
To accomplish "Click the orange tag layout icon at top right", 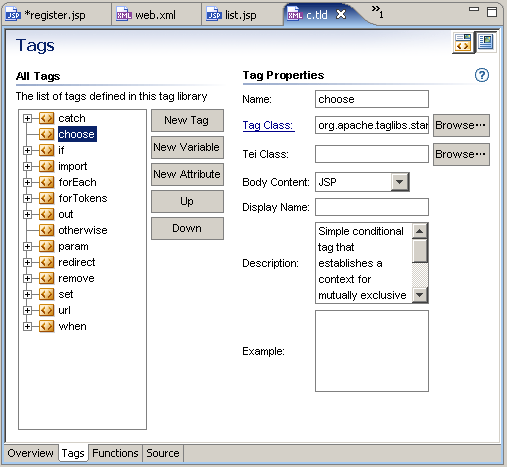I will [x=463, y=43].
